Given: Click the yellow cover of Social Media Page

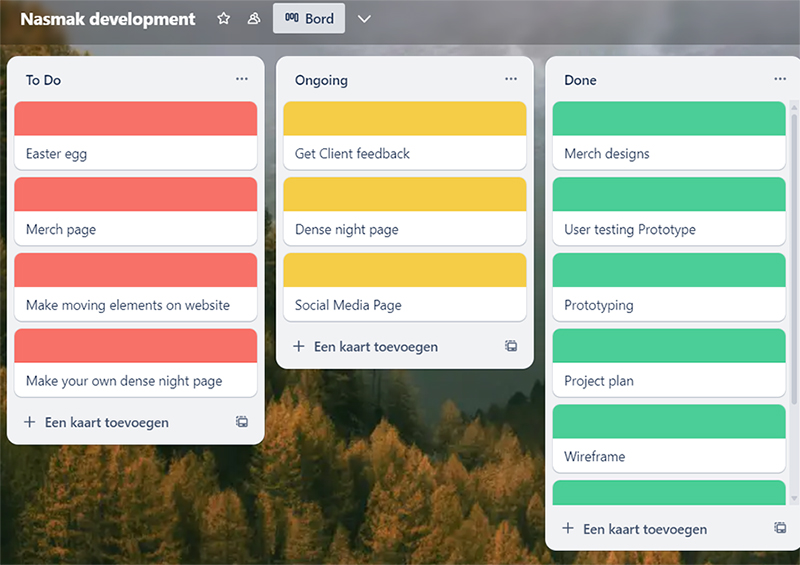Looking at the screenshot, I should point(405,270).
